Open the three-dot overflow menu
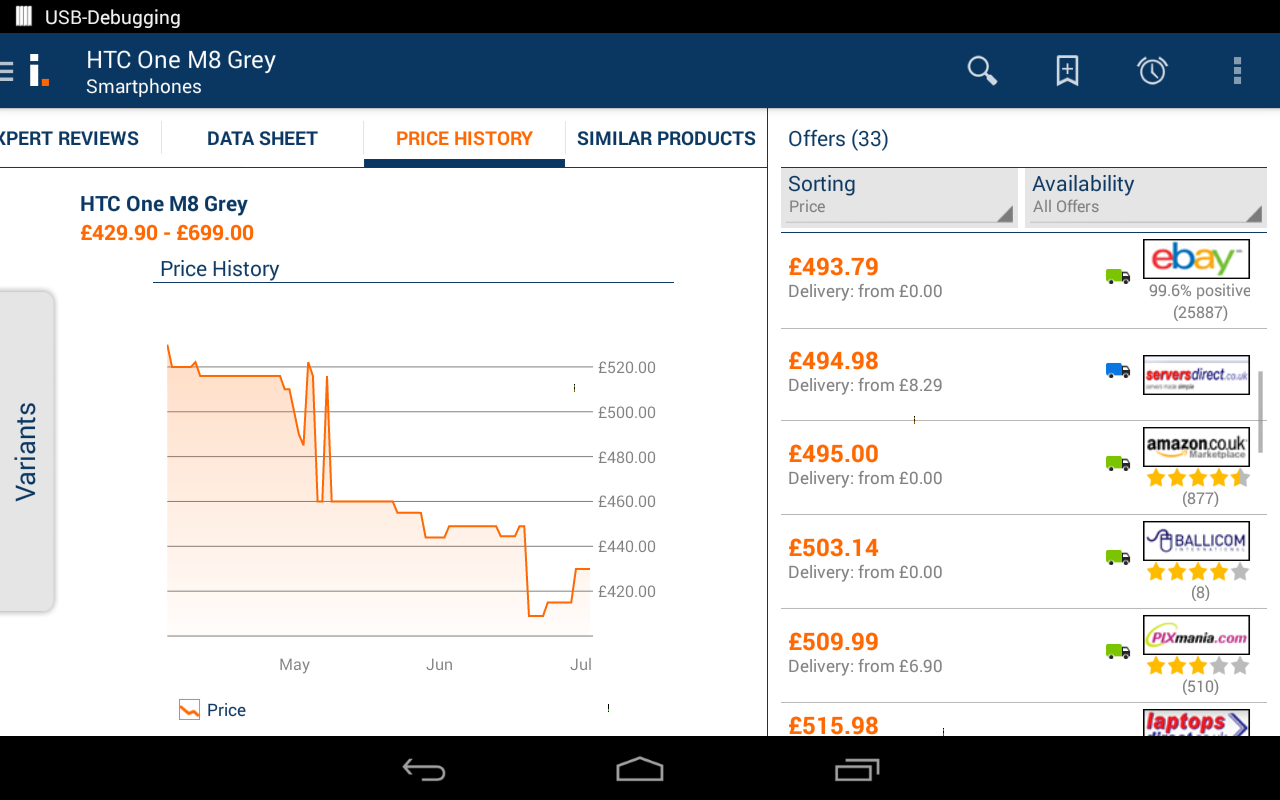The width and height of the screenshot is (1280, 800). [1237, 70]
